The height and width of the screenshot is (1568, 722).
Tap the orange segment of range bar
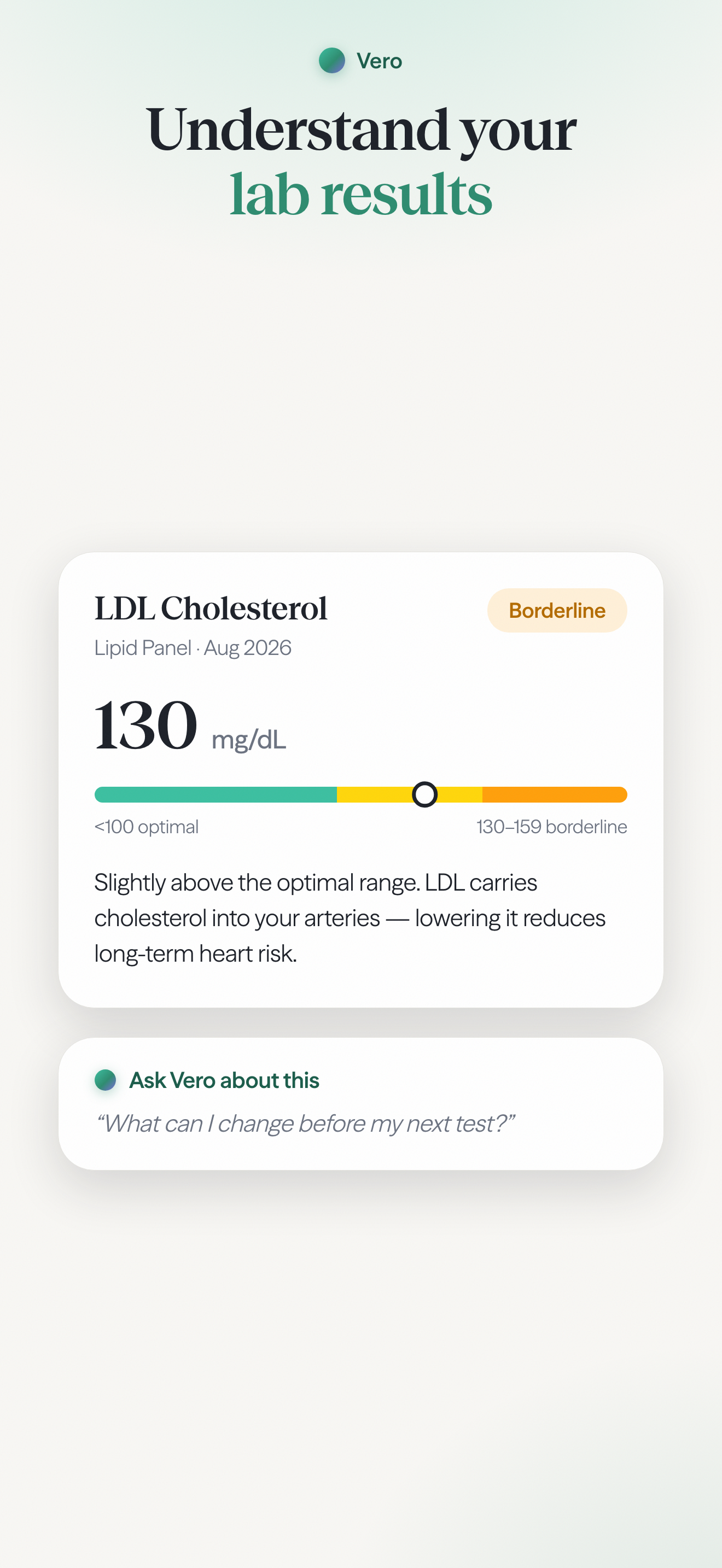point(555,794)
